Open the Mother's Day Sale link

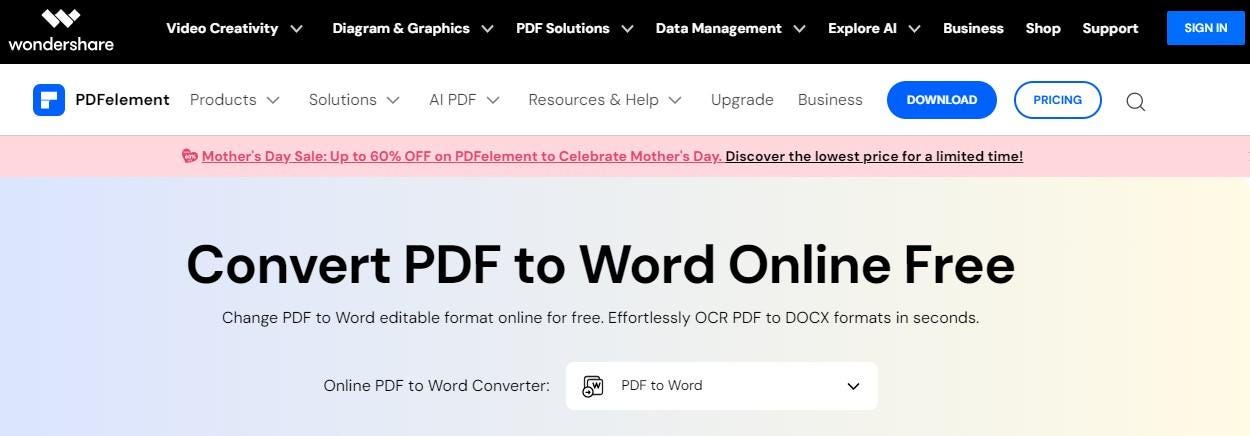(462, 156)
